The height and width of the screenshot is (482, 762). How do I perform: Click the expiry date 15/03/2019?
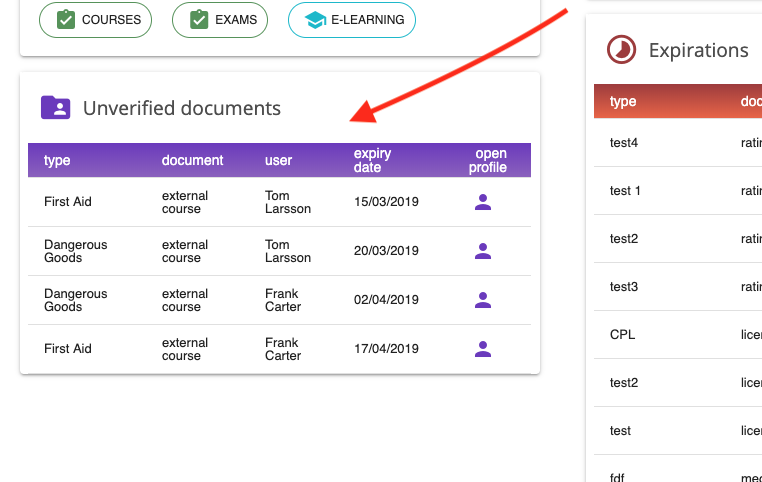[386, 202]
